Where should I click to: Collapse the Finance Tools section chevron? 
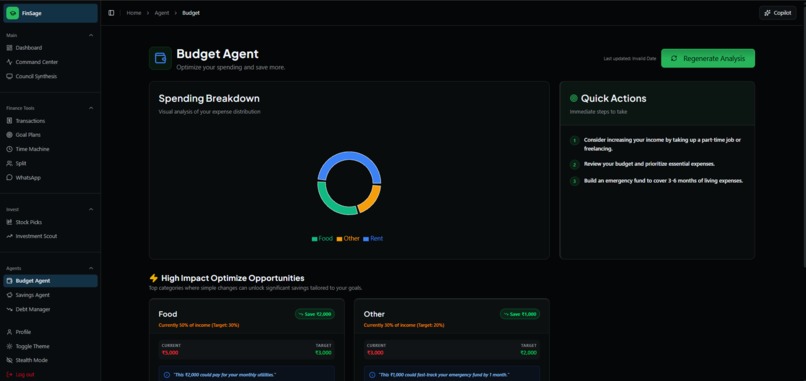(91, 108)
